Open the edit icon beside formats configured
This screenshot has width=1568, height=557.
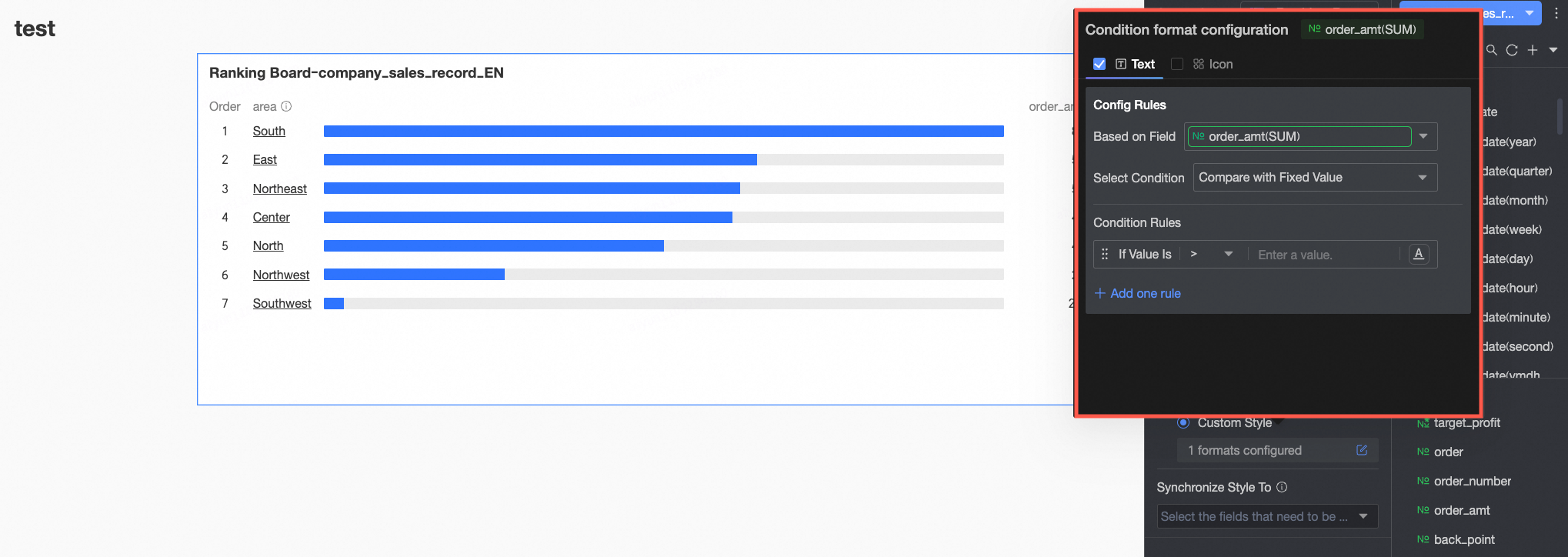[x=1362, y=450]
